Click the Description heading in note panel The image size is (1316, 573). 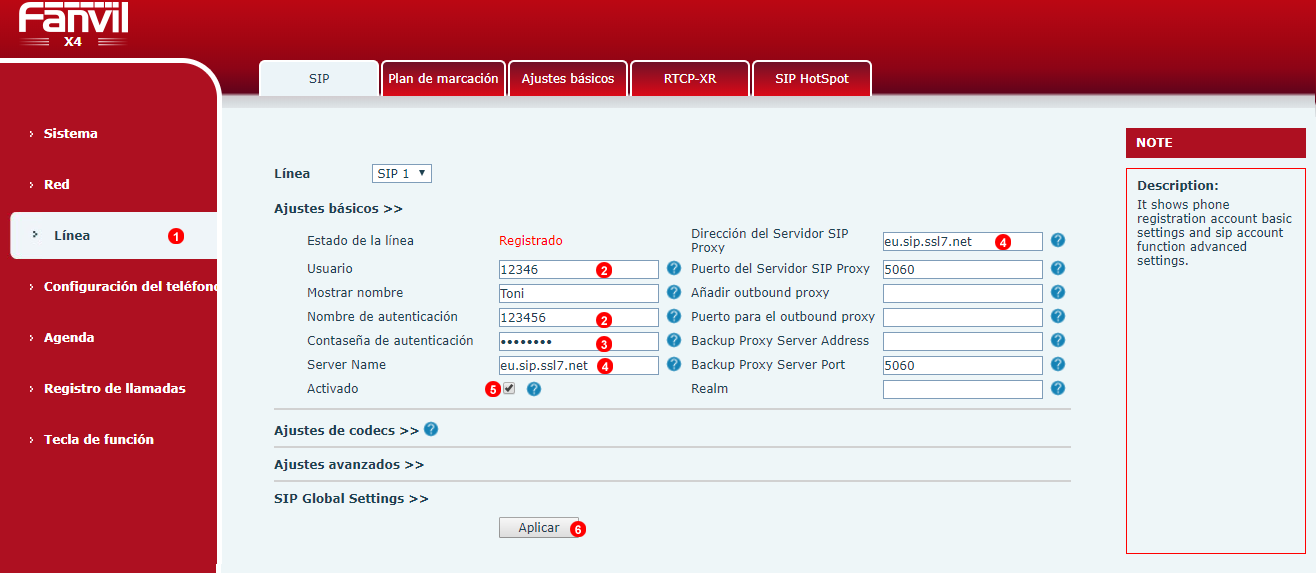point(1178,186)
